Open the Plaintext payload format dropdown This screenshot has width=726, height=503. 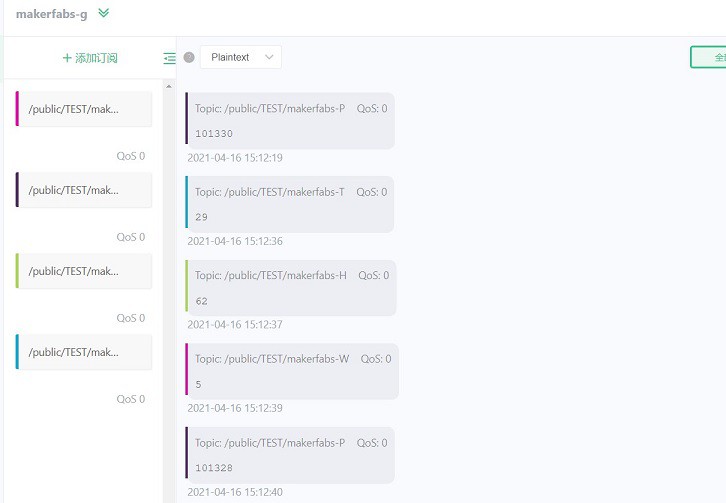tap(241, 57)
